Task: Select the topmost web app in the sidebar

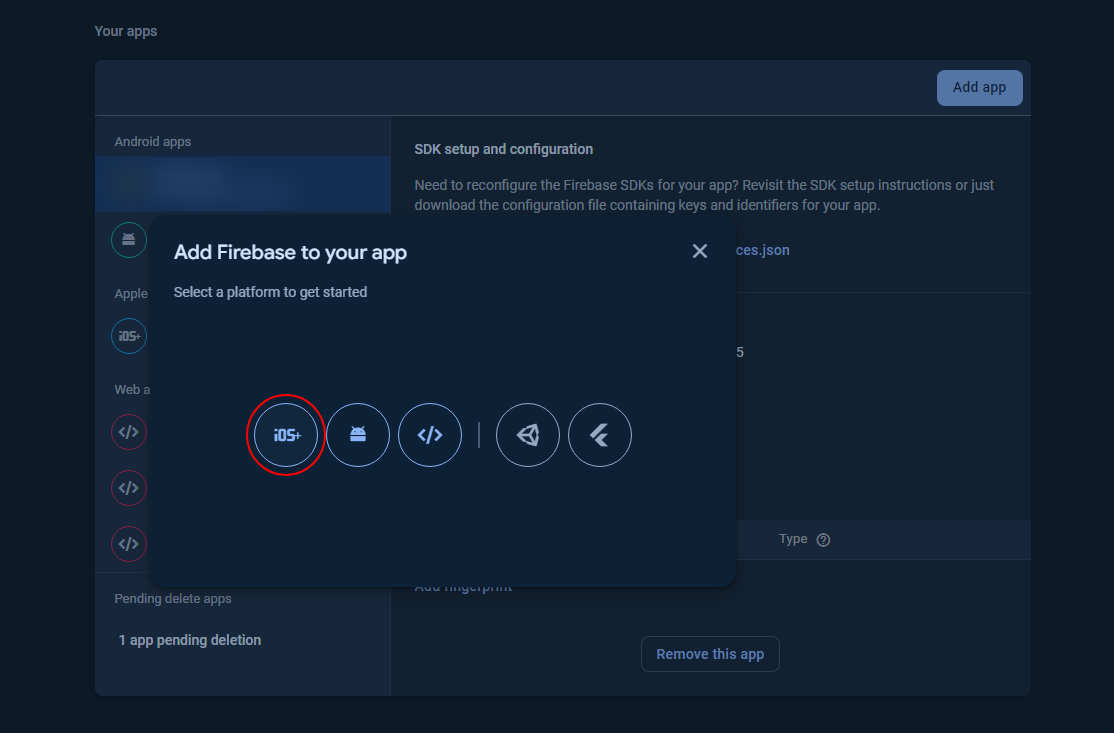Action: pyautogui.click(x=128, y=432)
